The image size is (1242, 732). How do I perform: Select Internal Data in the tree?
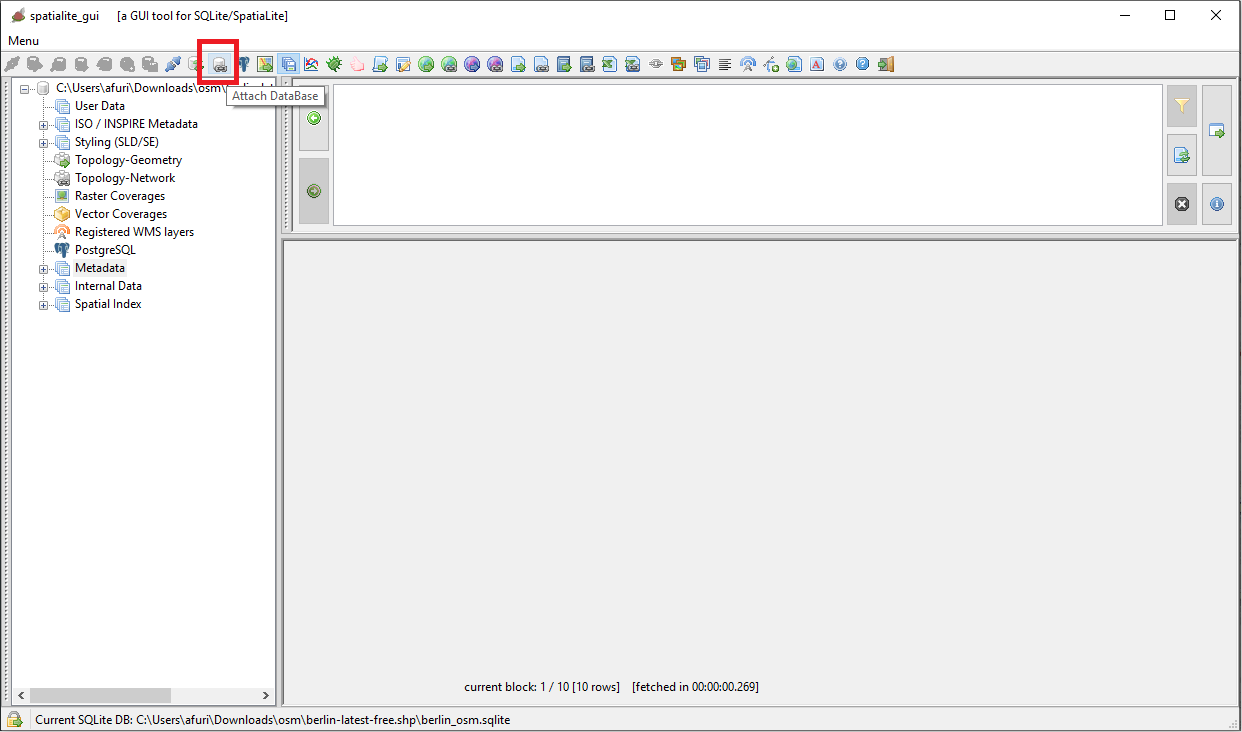[x=108, y=286]
